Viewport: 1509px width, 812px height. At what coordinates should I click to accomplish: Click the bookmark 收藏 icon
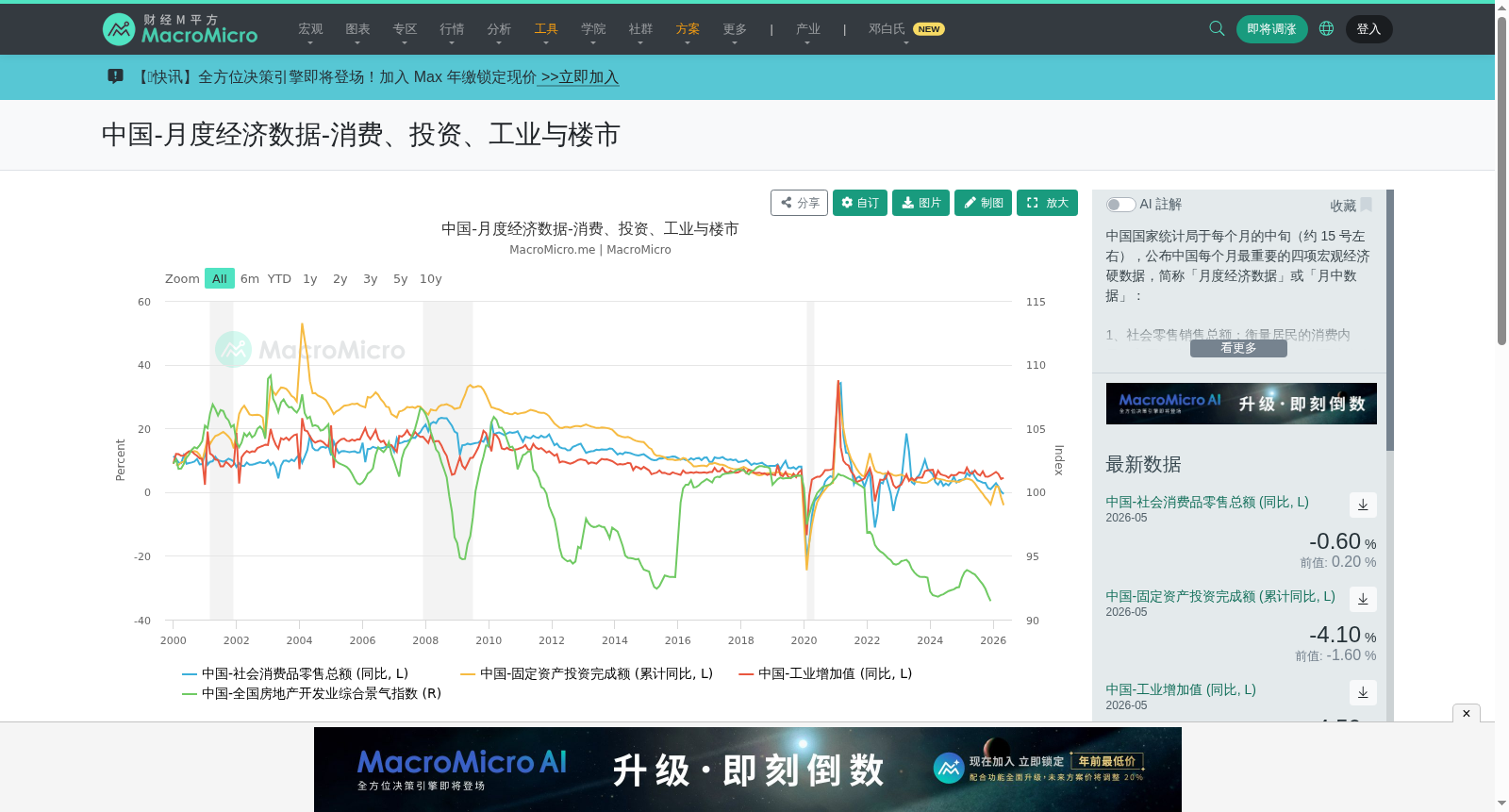[x=1366, y=205]
